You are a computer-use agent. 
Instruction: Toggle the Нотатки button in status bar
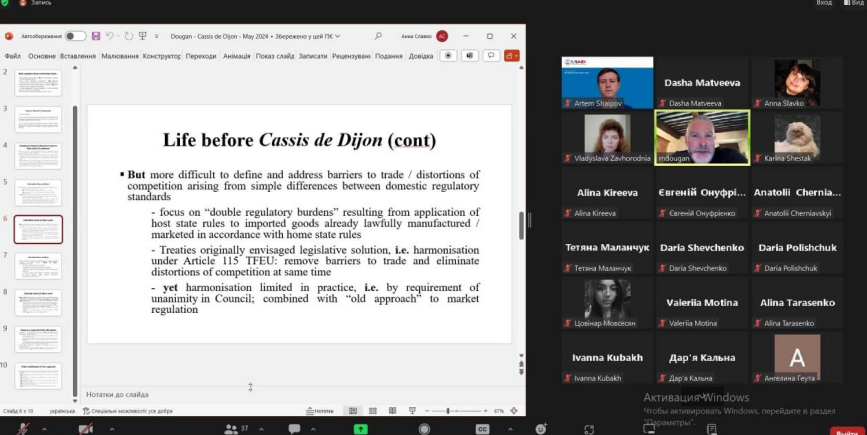[321, 411]
